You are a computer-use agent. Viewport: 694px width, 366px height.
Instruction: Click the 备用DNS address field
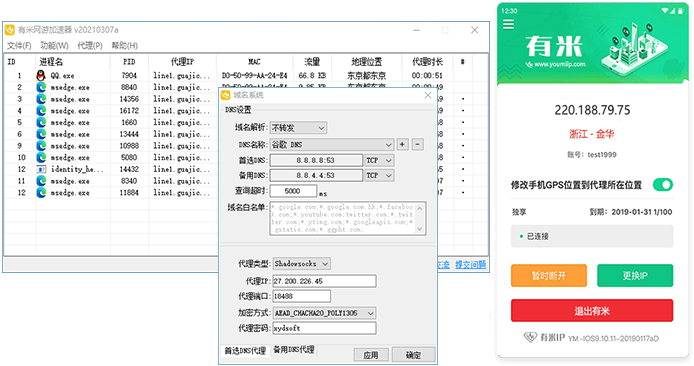tap(316, 175)
